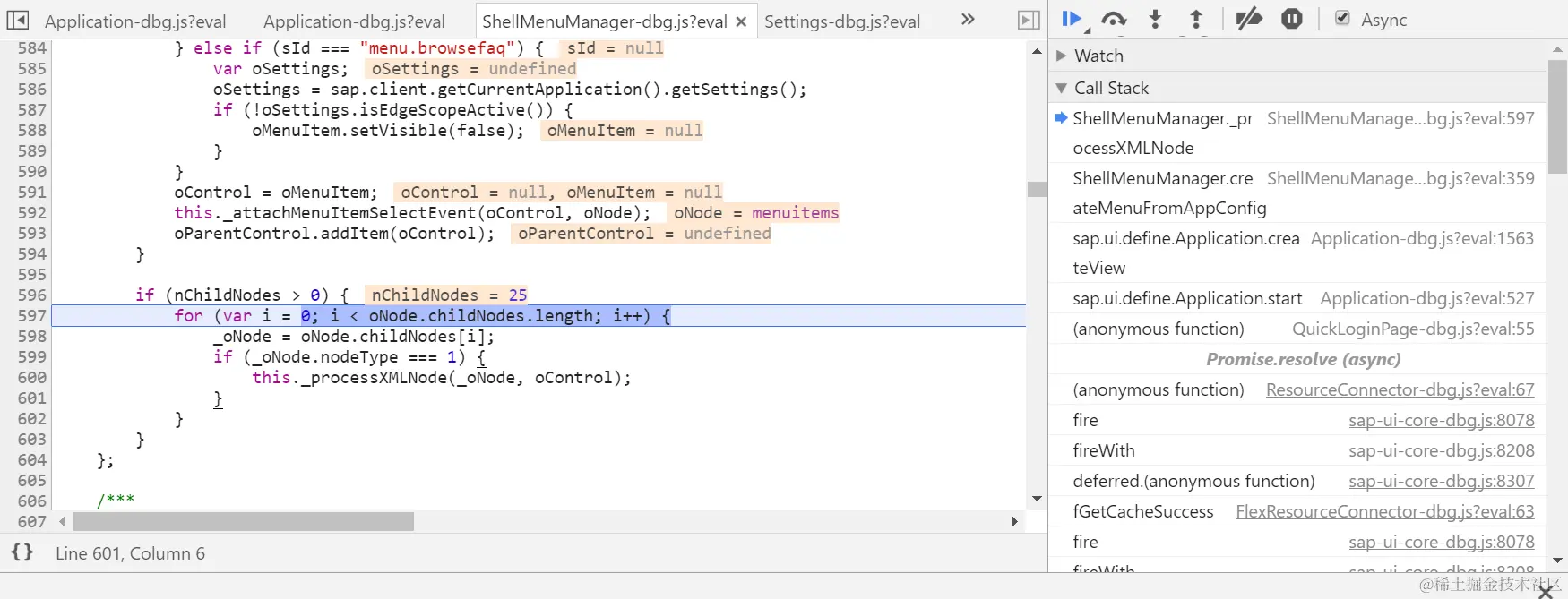Screen dimensions: 1568x599
Task: Pretty print the source with braces icon
Action: pyautogui.click(x=22, y=552)
